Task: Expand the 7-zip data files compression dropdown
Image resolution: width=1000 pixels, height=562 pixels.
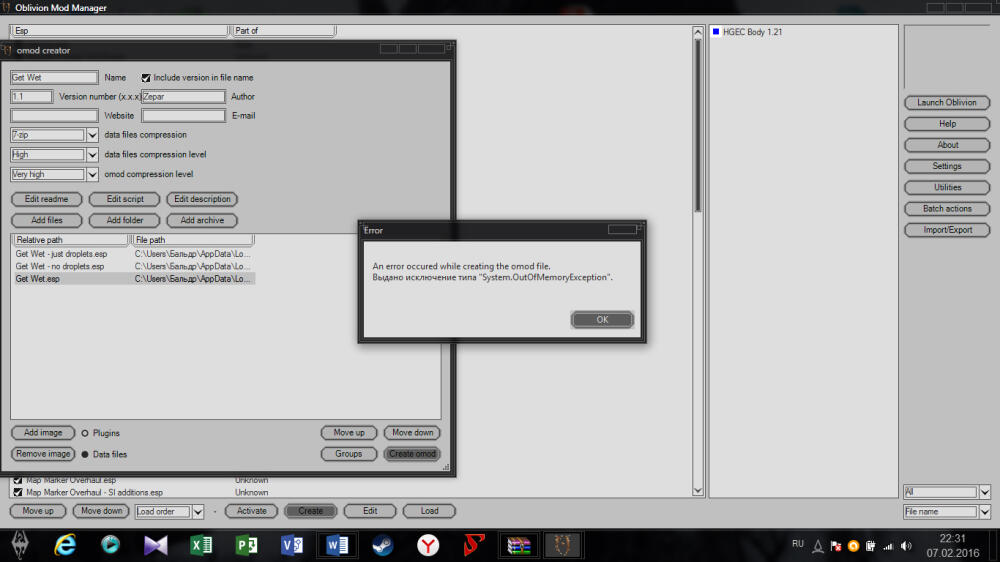Action: pyautogui.click(x=92, y=135)
